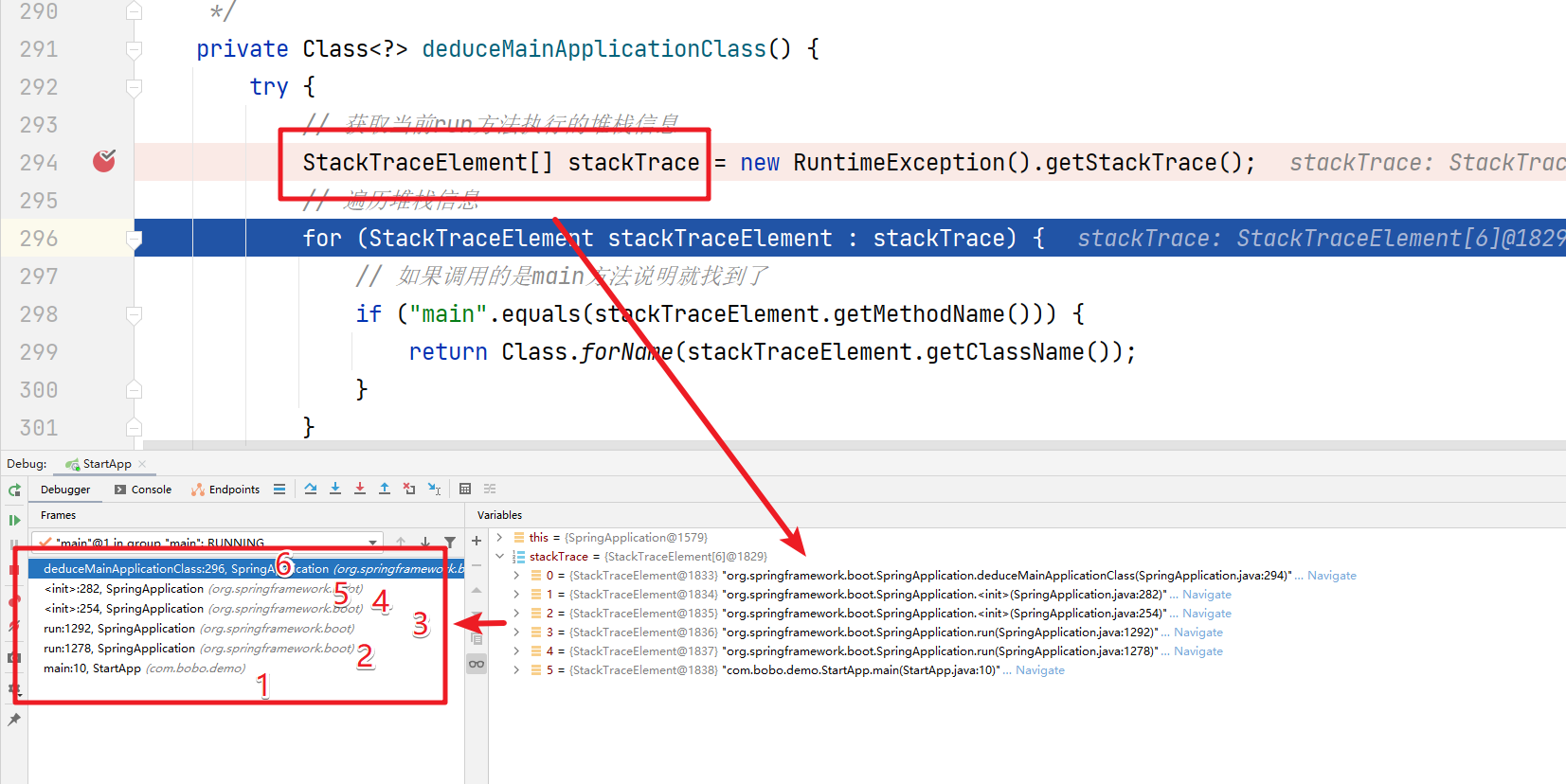Viewport: 1566px width, 784px height.
Task: Click the Variables panel header
Action: pyautogui.click(x=499, y=515)
